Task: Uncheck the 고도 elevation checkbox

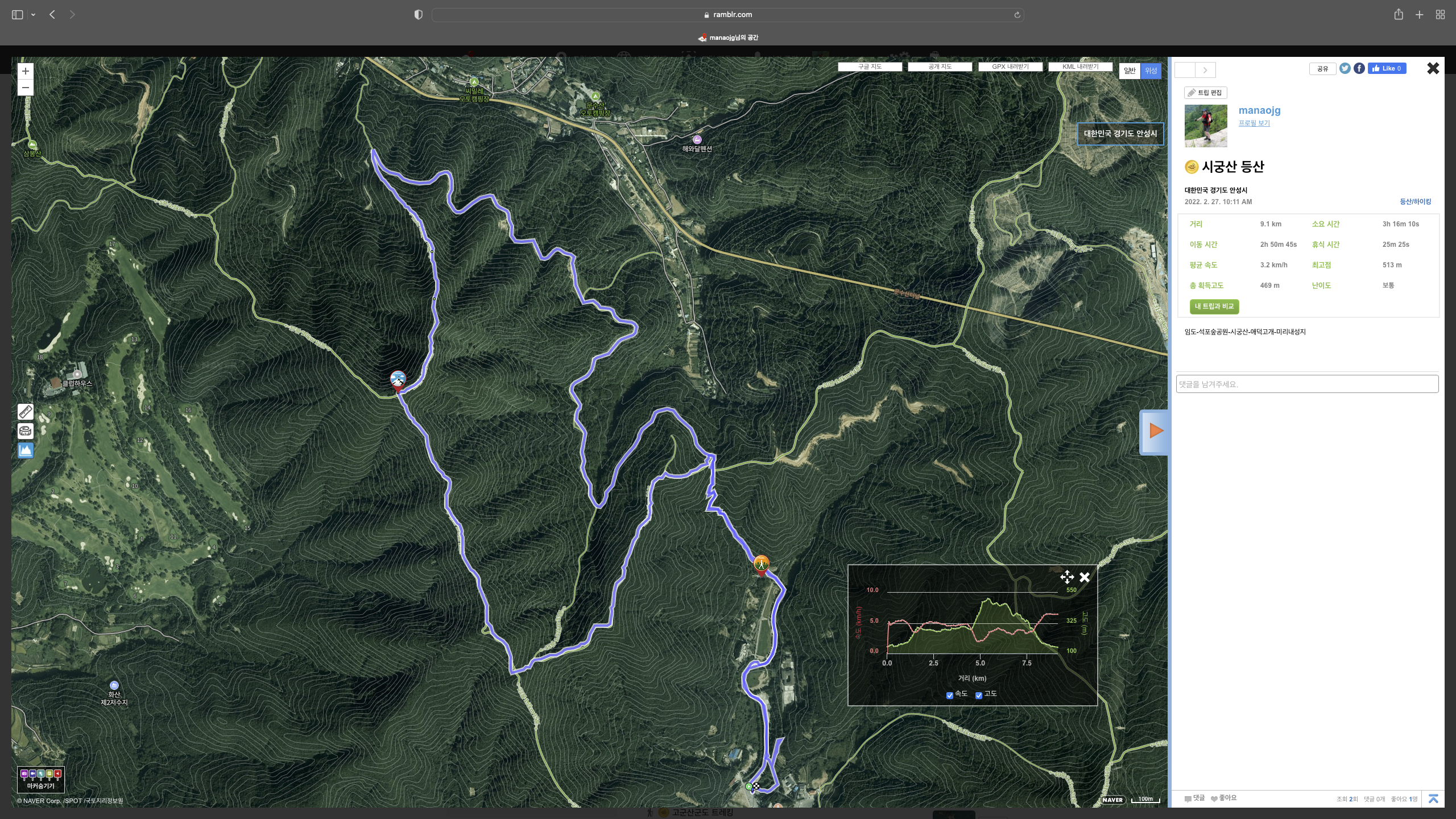Action: point(979,695)
